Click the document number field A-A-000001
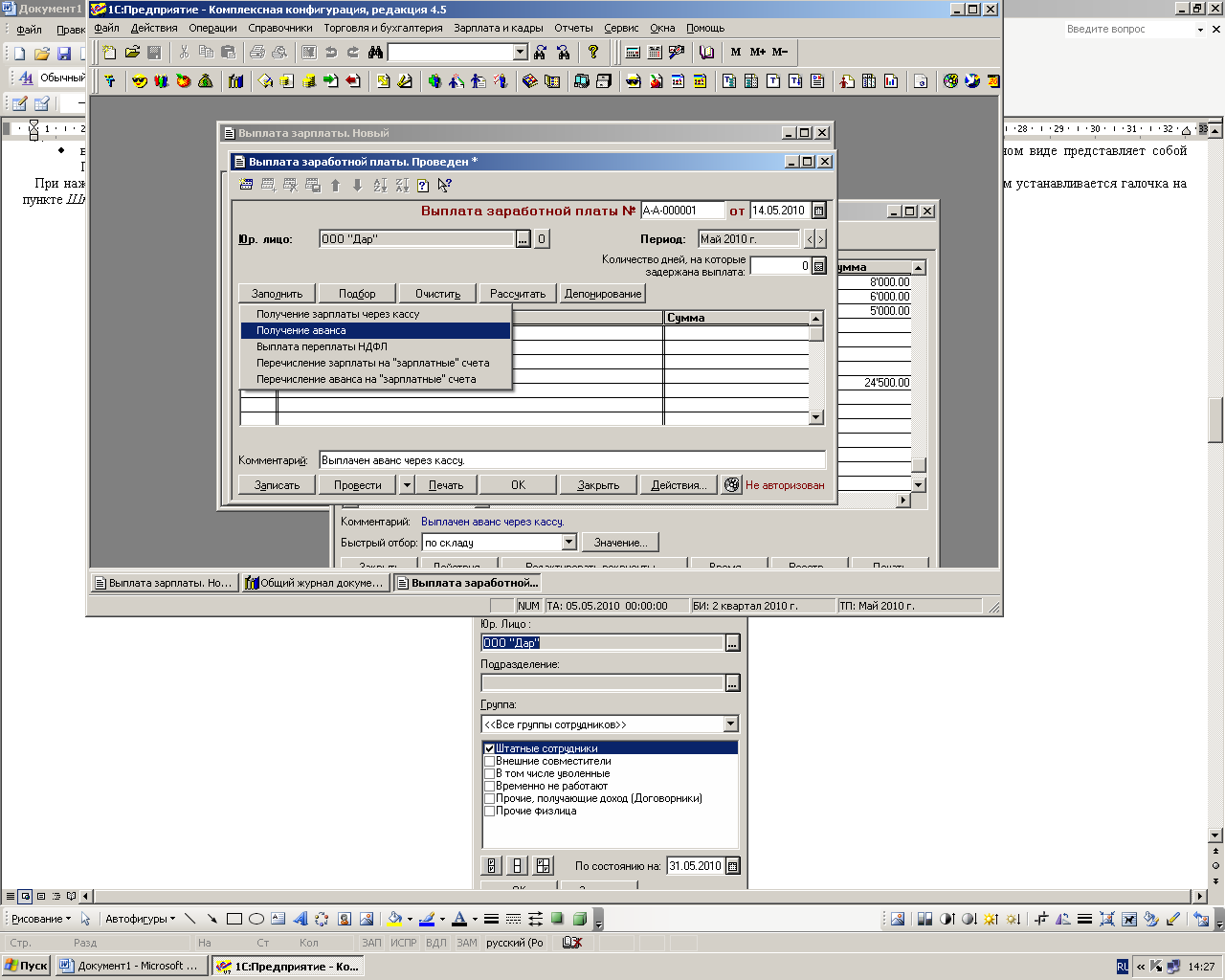1225x980 pixels. [682, 211]
